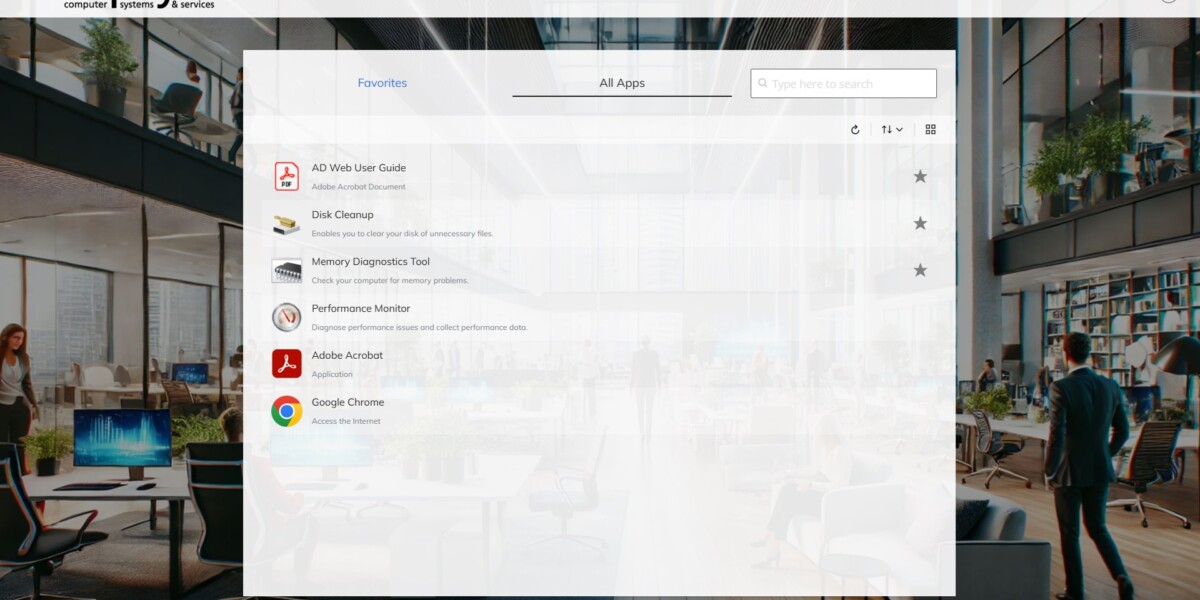Refresh the app list
This screenshot has width=1200, height=600.
[x=855, y=129]
